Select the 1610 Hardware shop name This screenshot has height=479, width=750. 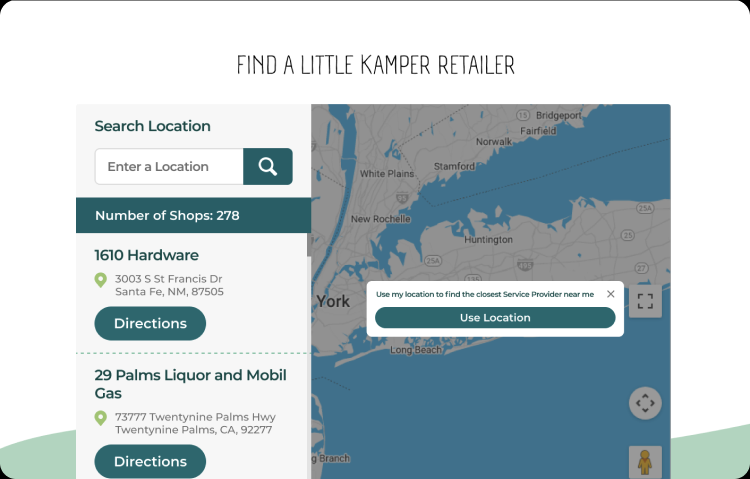146,255
